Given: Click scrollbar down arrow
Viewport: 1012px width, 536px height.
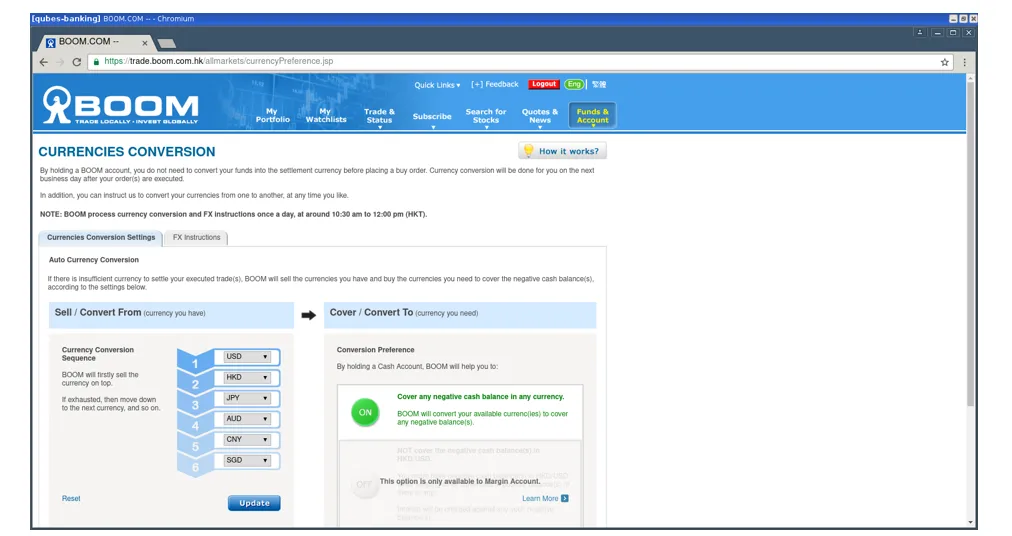Looking at the screenshot, I should 970,522.
